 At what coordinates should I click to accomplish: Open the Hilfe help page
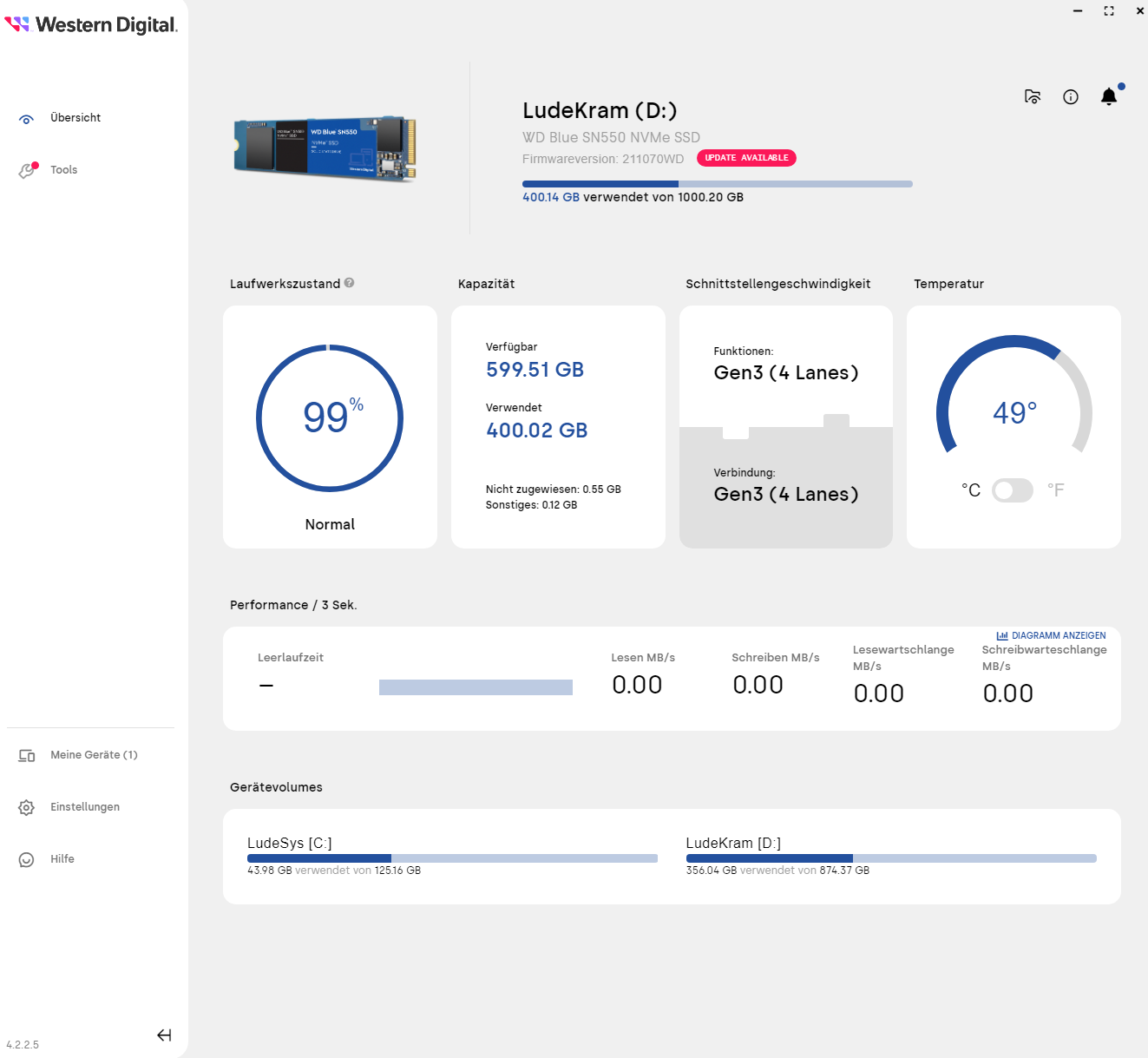[62, 859]
